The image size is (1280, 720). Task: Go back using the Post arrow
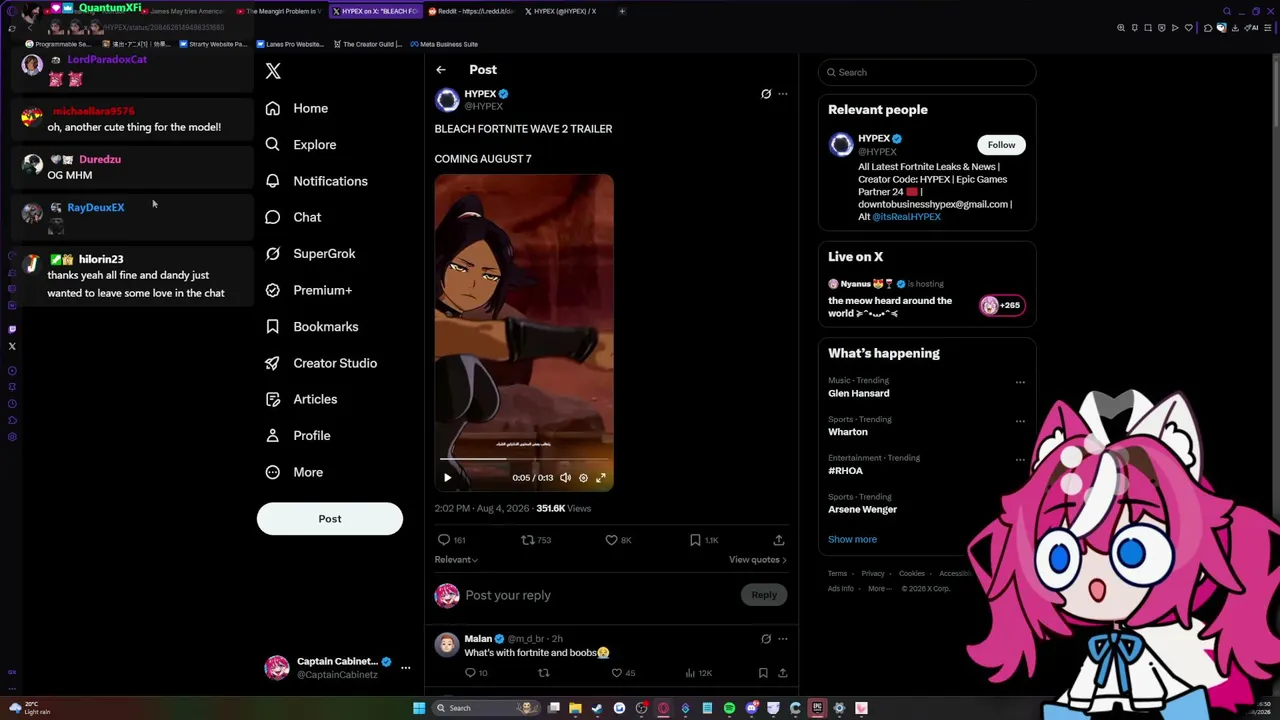coord(441,70)
